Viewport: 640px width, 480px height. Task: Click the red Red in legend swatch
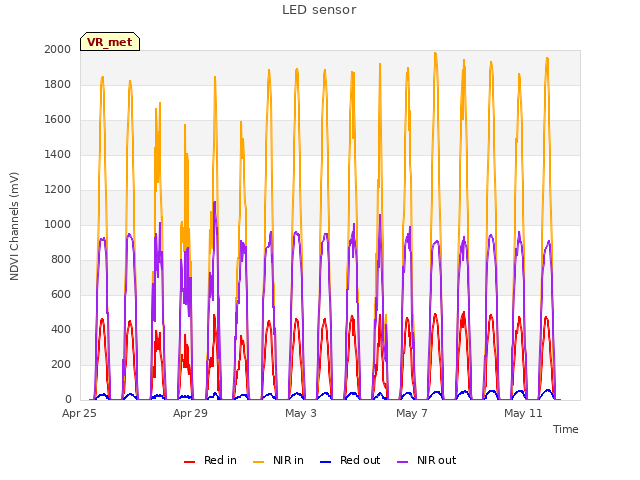[189, 462]
